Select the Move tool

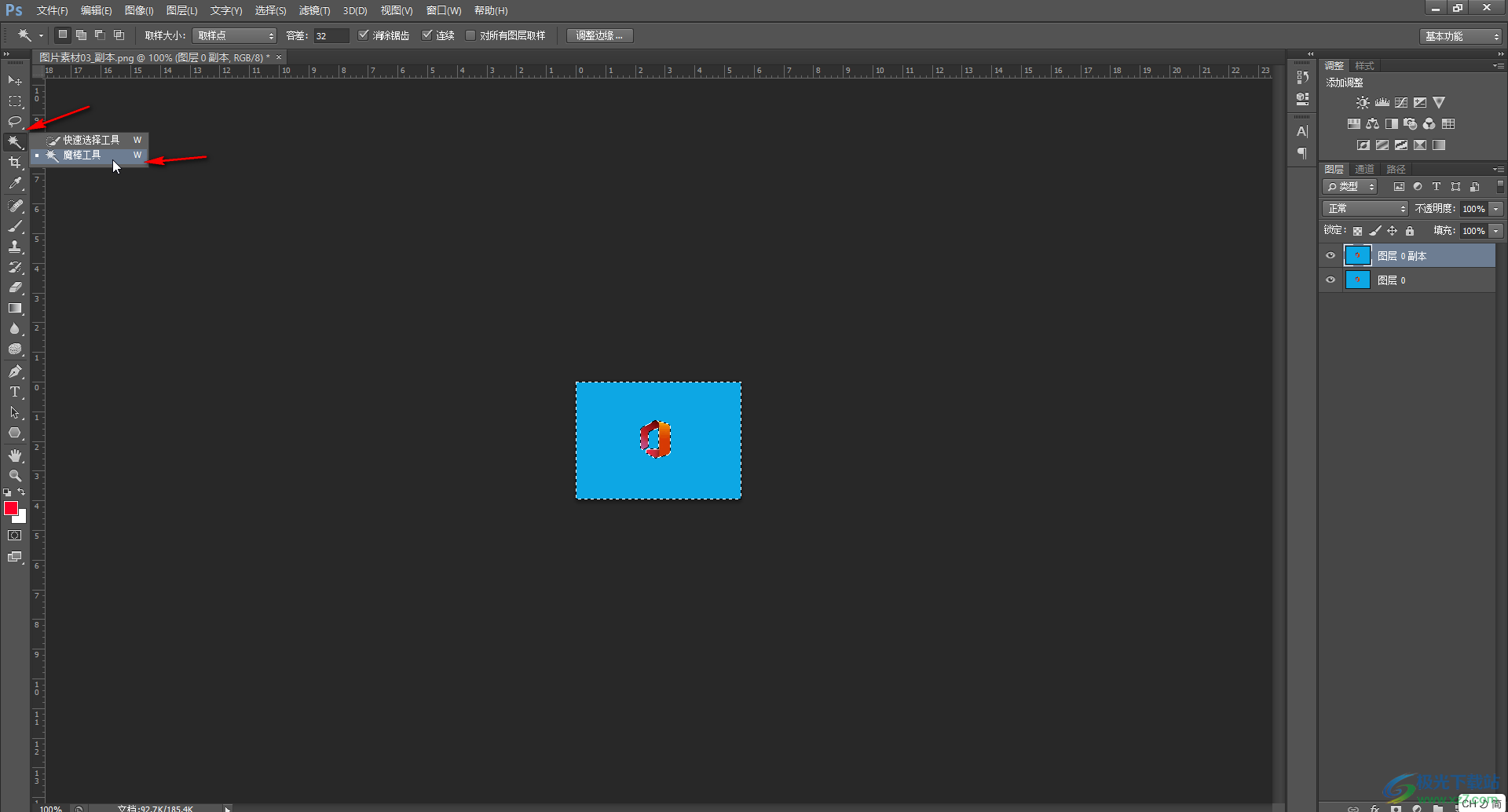(x=15, y=80)
